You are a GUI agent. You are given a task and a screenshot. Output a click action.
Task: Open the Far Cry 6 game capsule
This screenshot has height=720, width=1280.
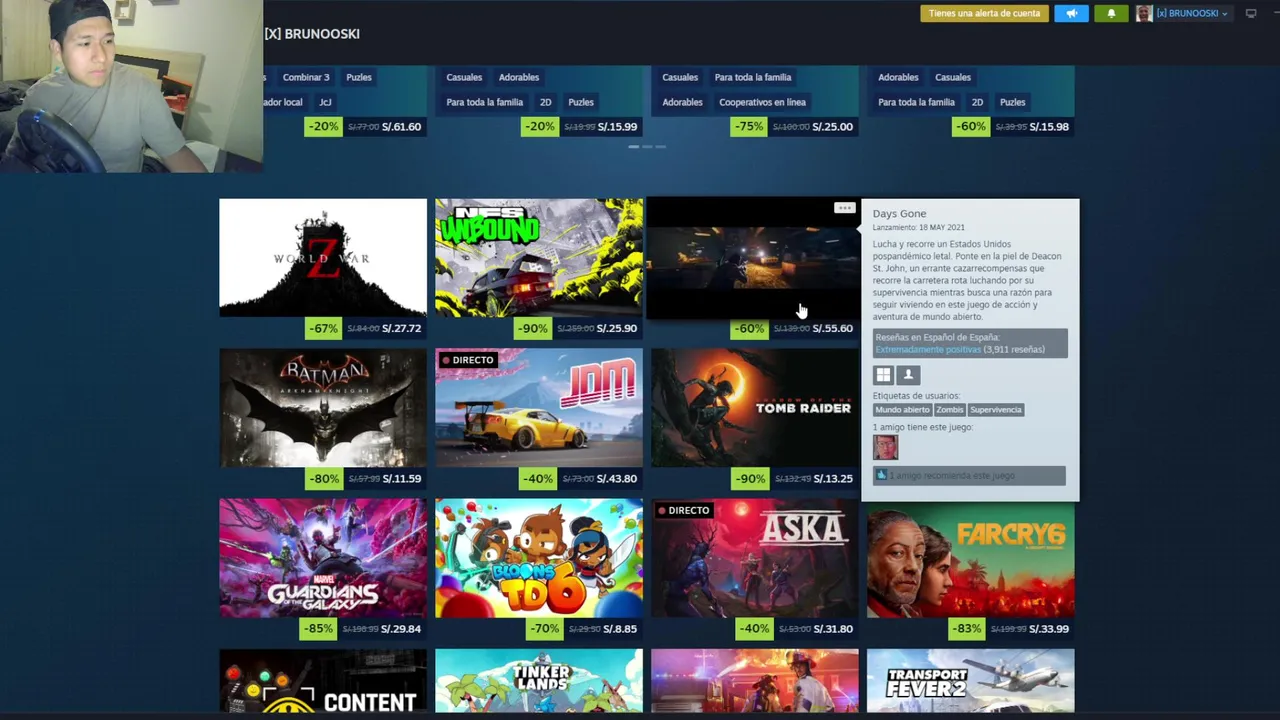point(971,558)
